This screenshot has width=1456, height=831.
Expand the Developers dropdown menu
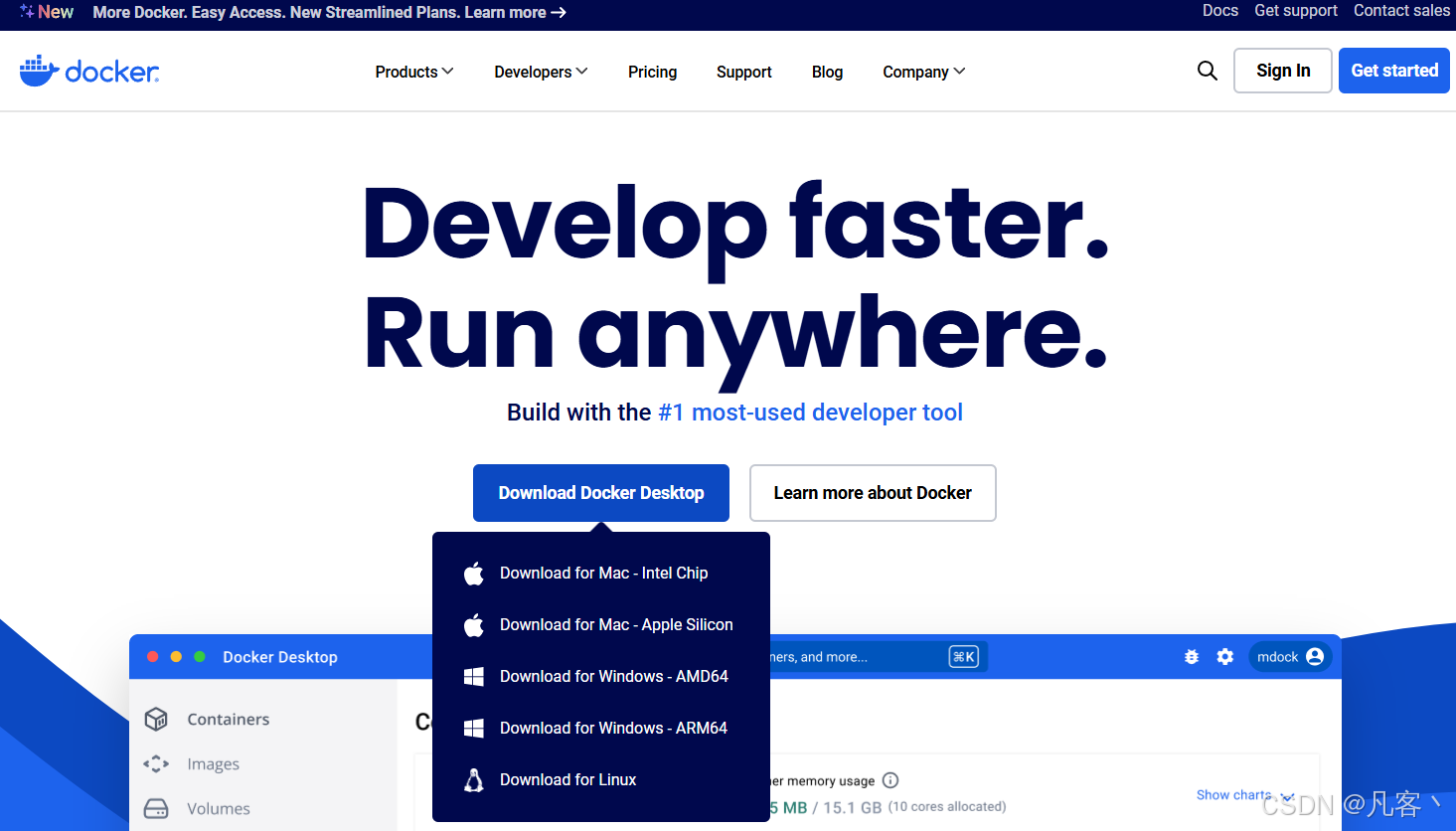click(541, 72)
